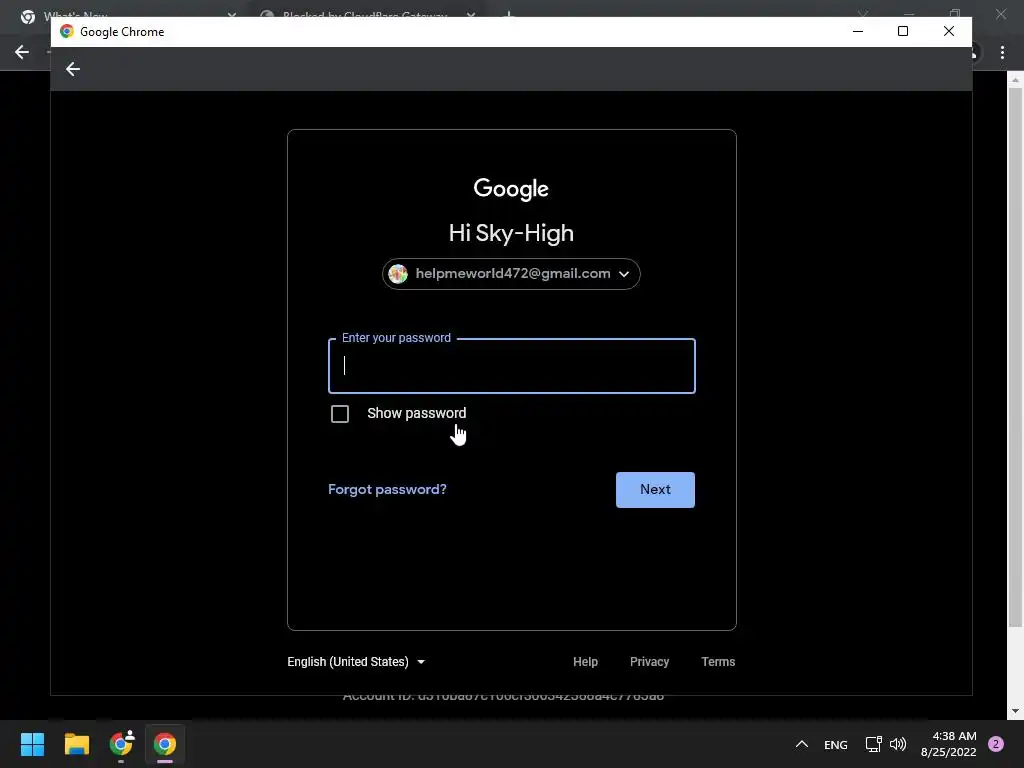Open the clock showing 4:38 AM

948,744
